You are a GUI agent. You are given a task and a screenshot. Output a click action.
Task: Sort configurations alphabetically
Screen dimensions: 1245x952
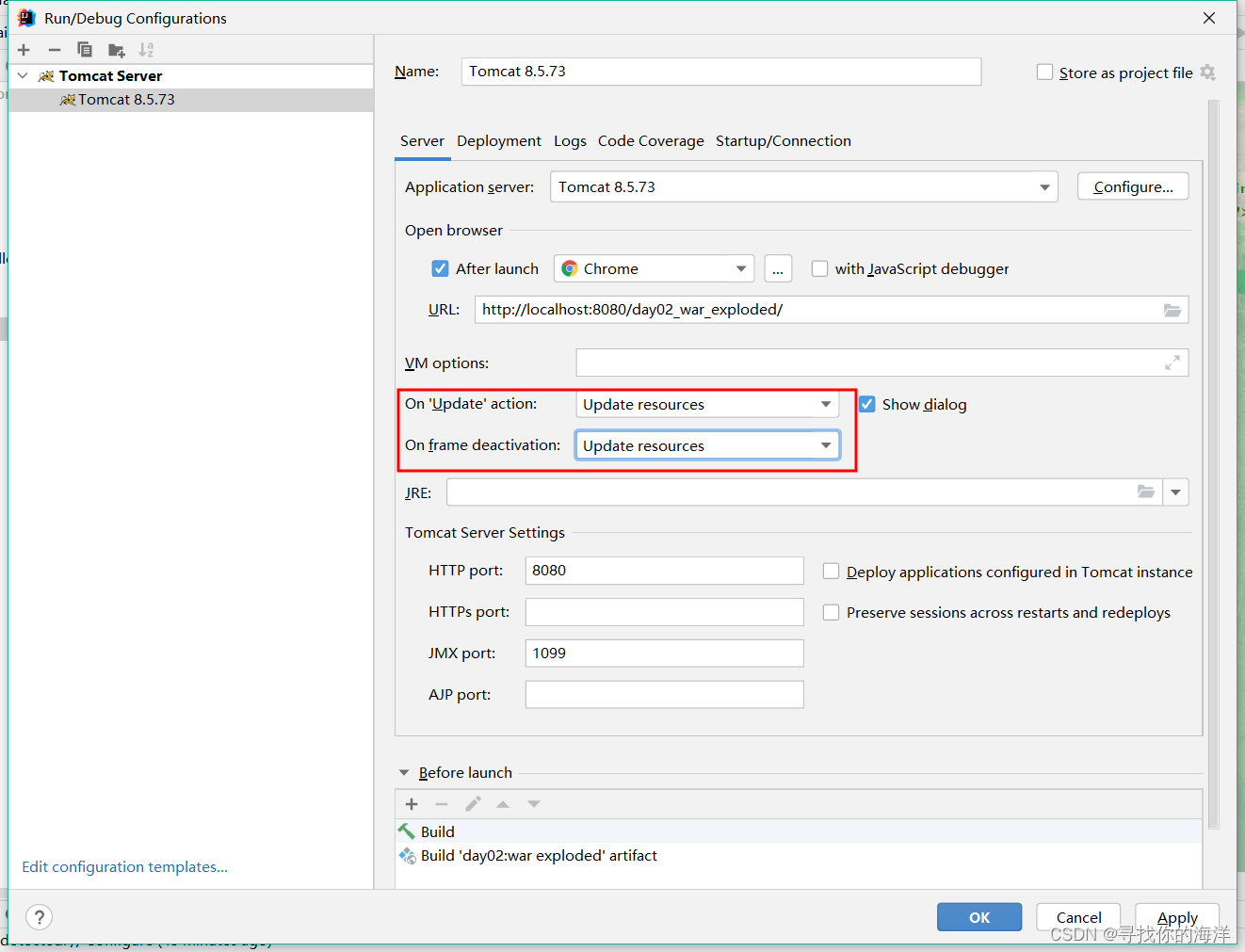coord(146,50)
